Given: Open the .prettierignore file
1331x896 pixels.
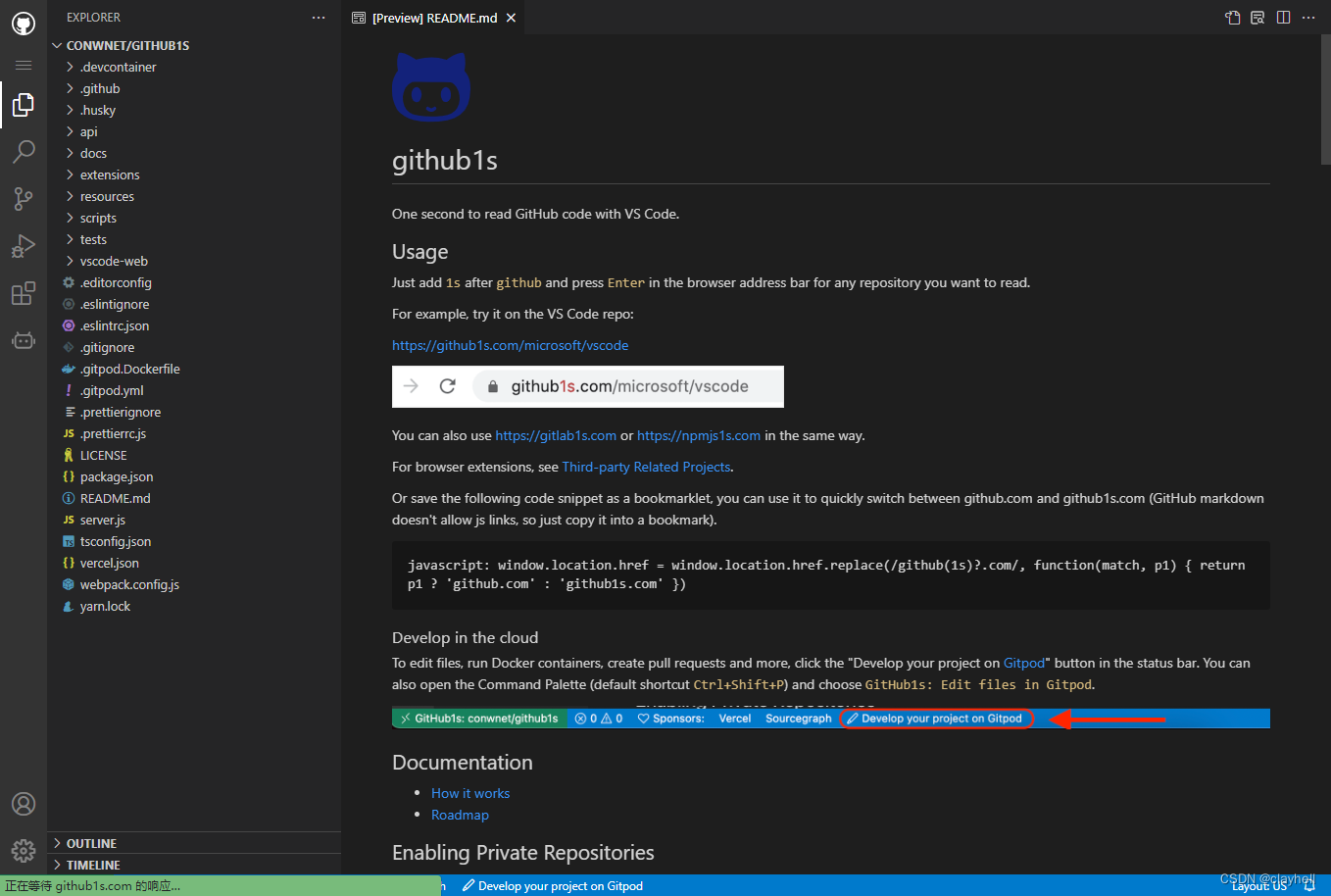Looking at the screenshot, I should 194,412.
